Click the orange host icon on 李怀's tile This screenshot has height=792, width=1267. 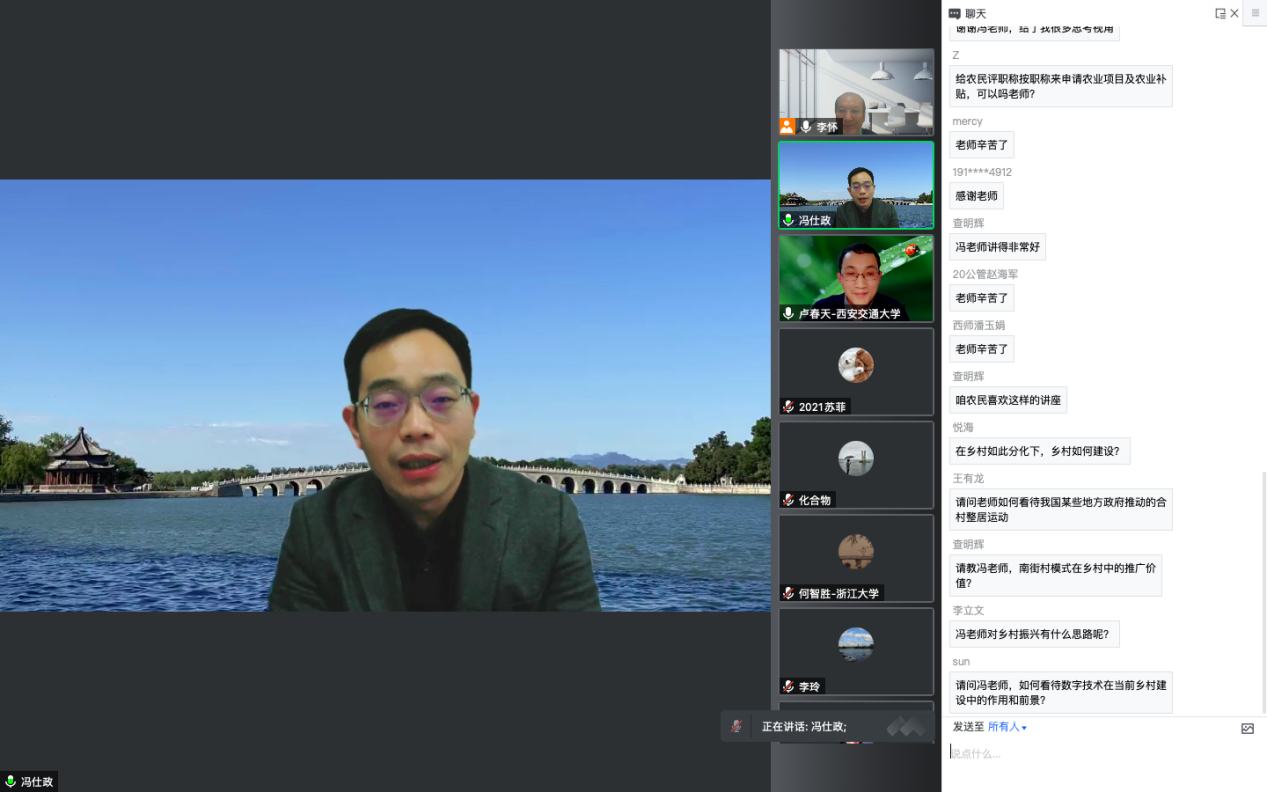pos(787,127)
